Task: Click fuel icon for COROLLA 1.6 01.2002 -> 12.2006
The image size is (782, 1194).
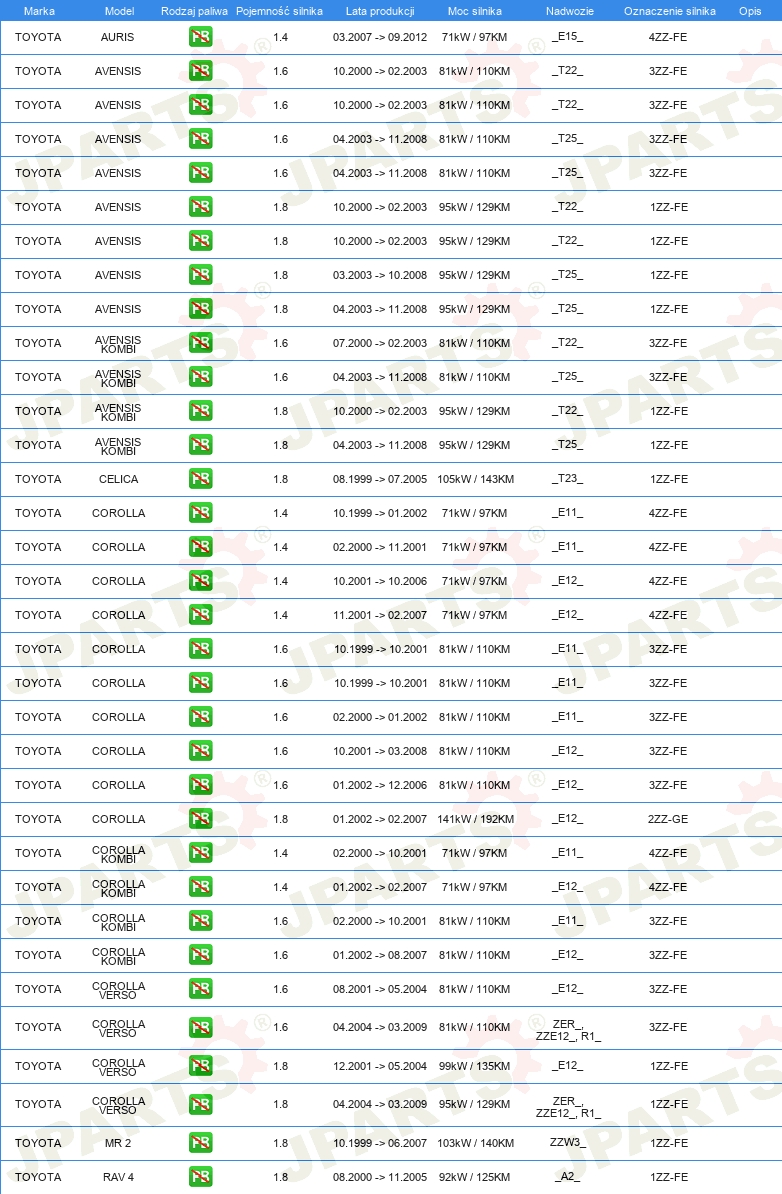Action: tap(201, 785)
